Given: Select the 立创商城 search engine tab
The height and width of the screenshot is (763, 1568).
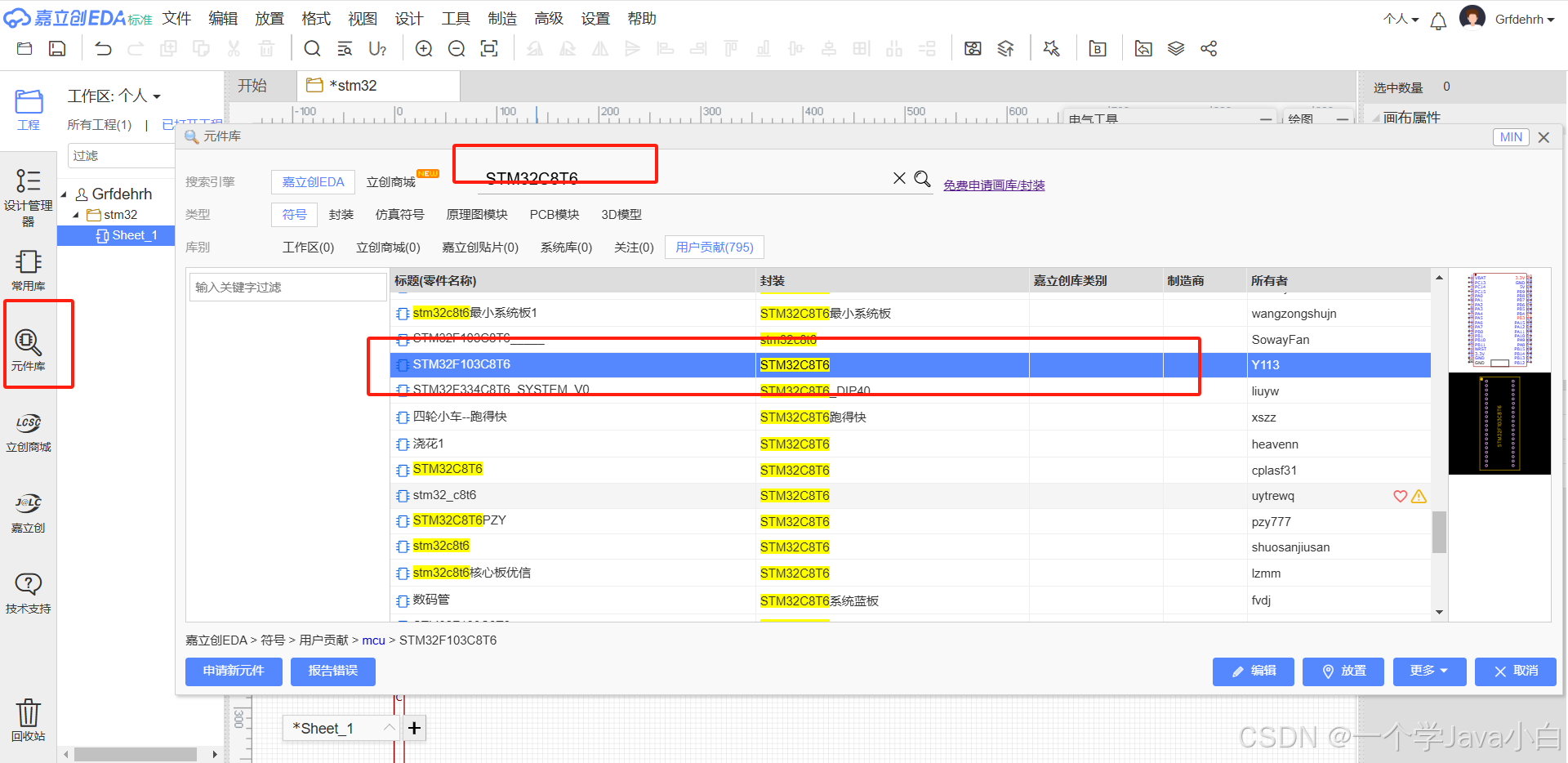Looking at the screenshot, I should pos(391,181).
